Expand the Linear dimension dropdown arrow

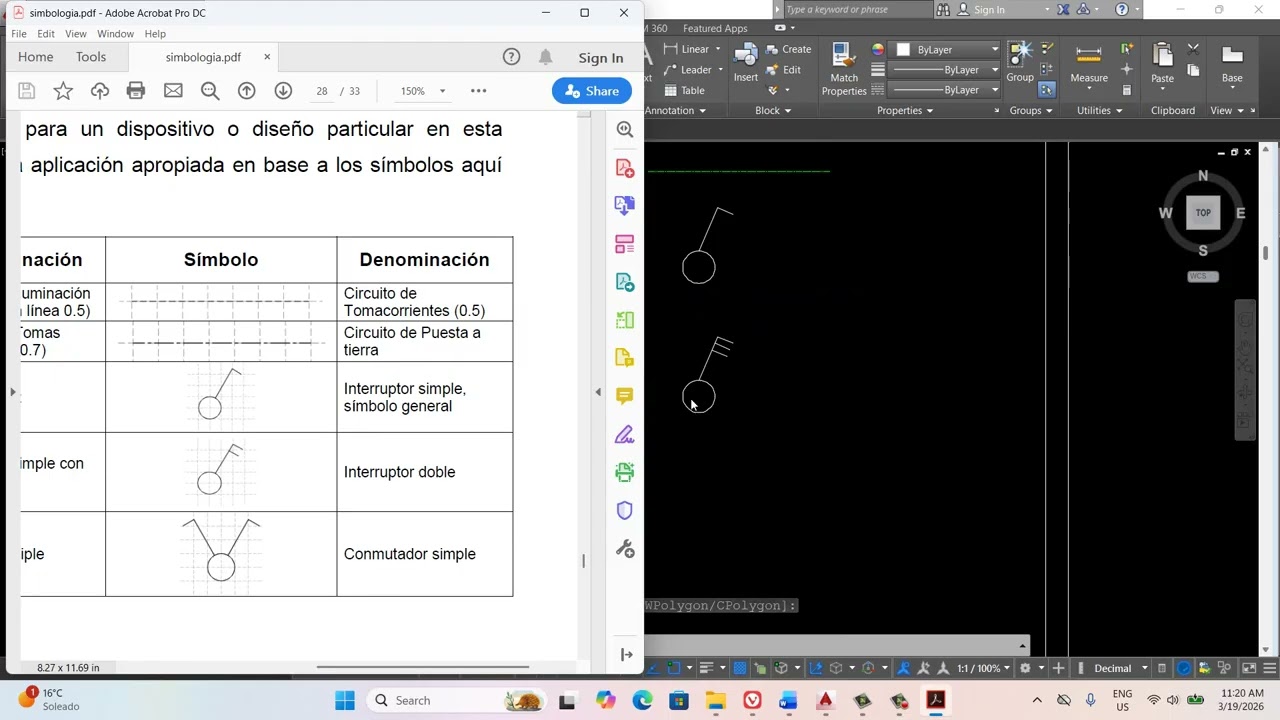(x=719, y=49)
